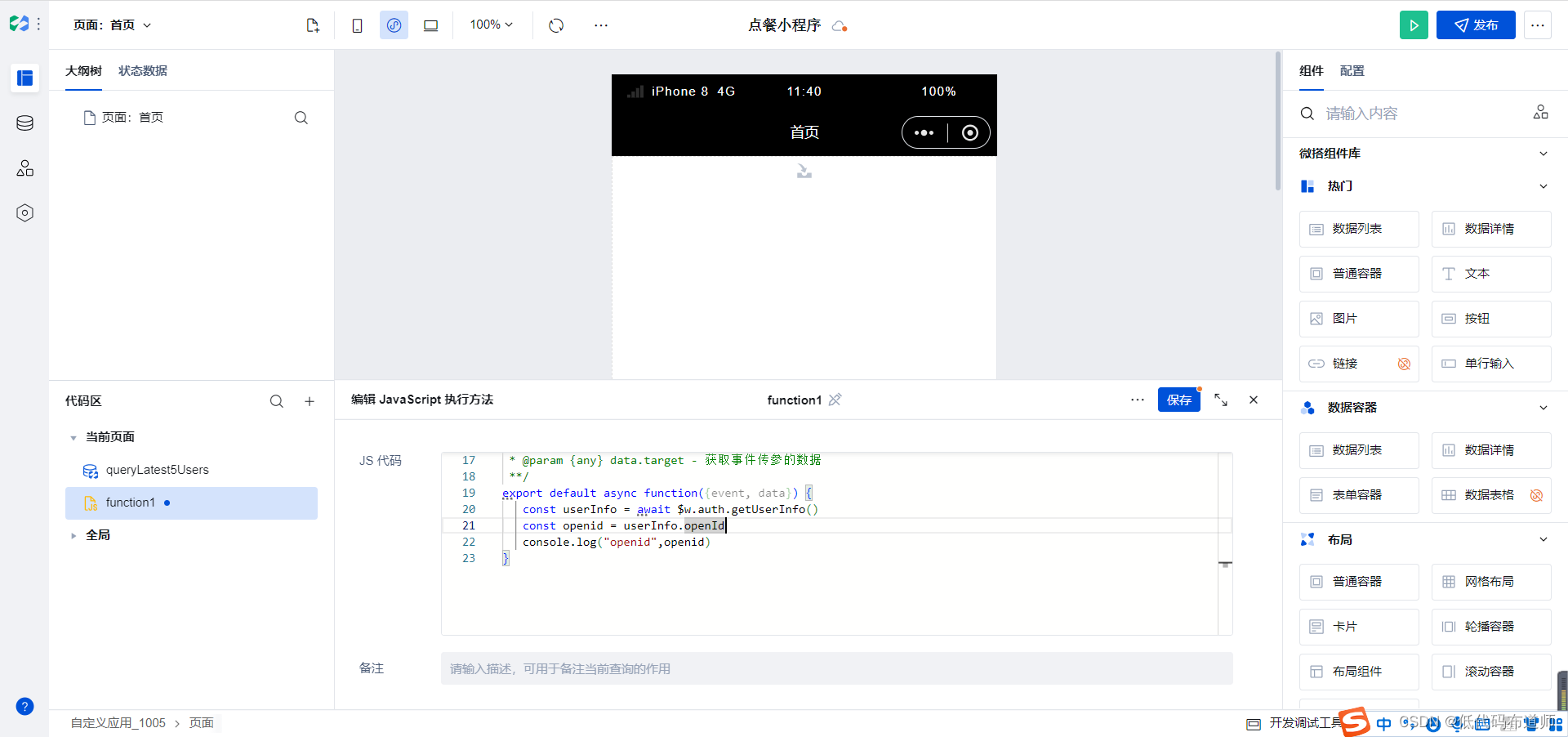Collapse the 数据容器 component group
1568x737 pixels.
coord(1543,408)
